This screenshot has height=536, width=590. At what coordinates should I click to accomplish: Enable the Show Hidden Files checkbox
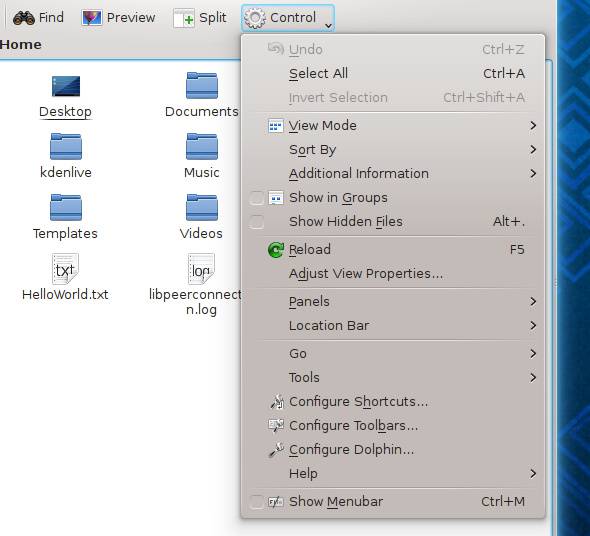pyautogui.click(x=257, y=222)
